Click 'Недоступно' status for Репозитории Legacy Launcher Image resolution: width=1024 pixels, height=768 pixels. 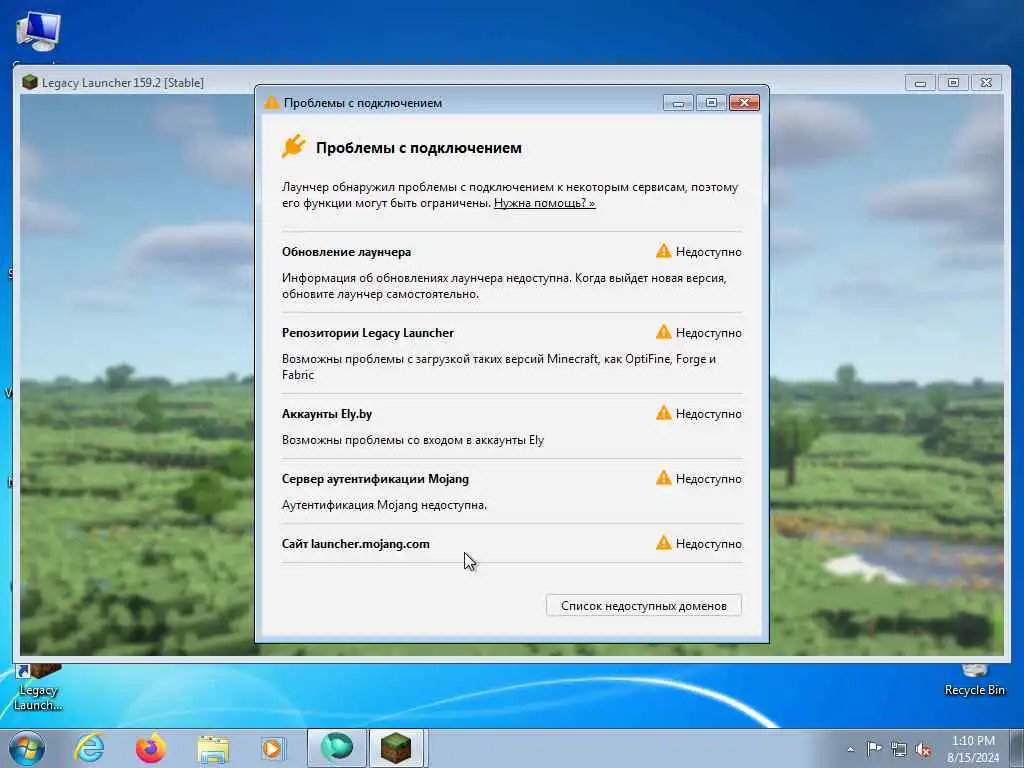[x=709, y=333]
